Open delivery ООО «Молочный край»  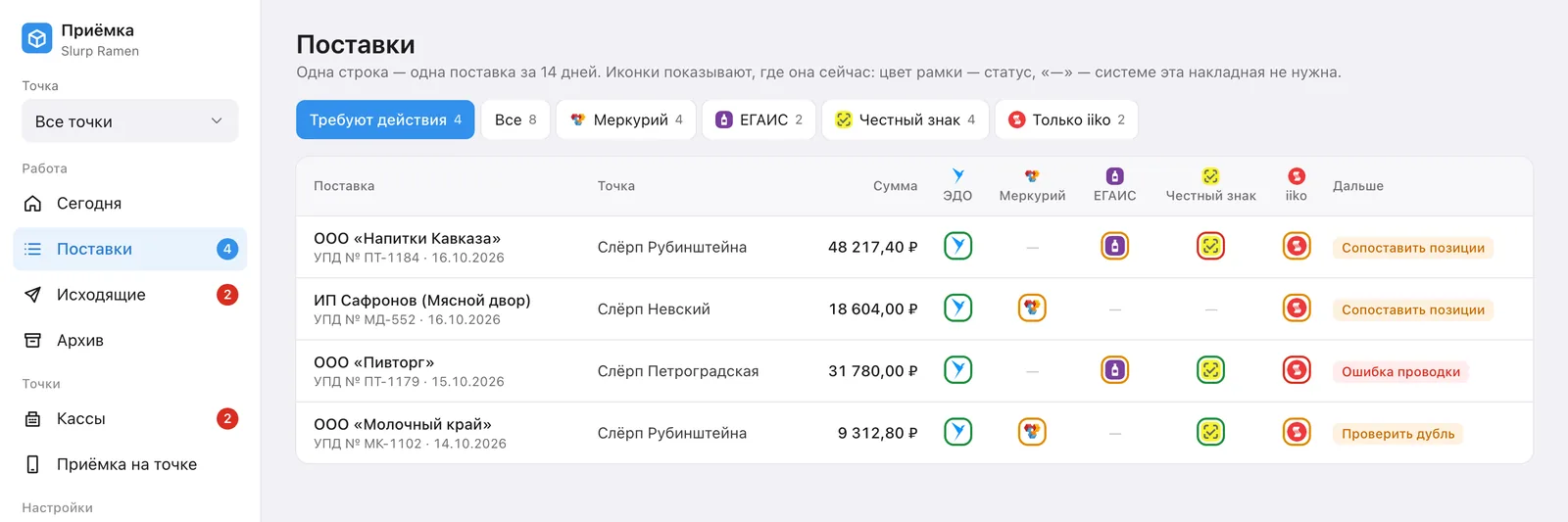pos(402,423)
